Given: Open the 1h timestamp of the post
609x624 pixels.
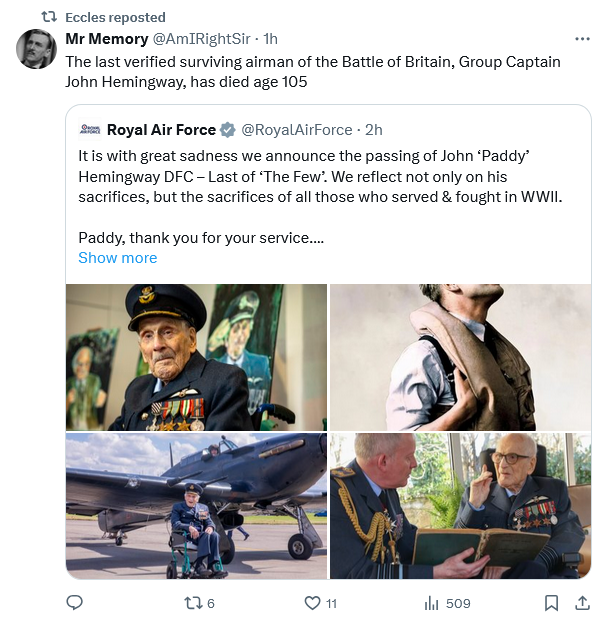Looking at the screenshot, I should 268,38.
